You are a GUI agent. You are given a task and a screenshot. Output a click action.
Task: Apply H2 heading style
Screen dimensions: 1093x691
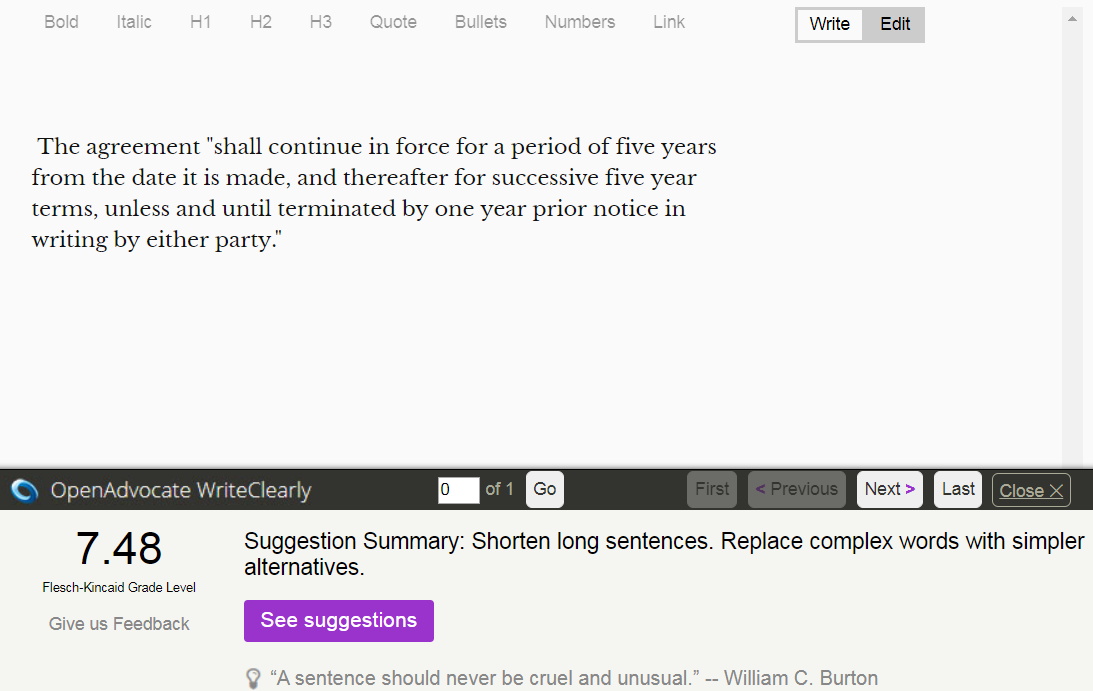(260, 22)
